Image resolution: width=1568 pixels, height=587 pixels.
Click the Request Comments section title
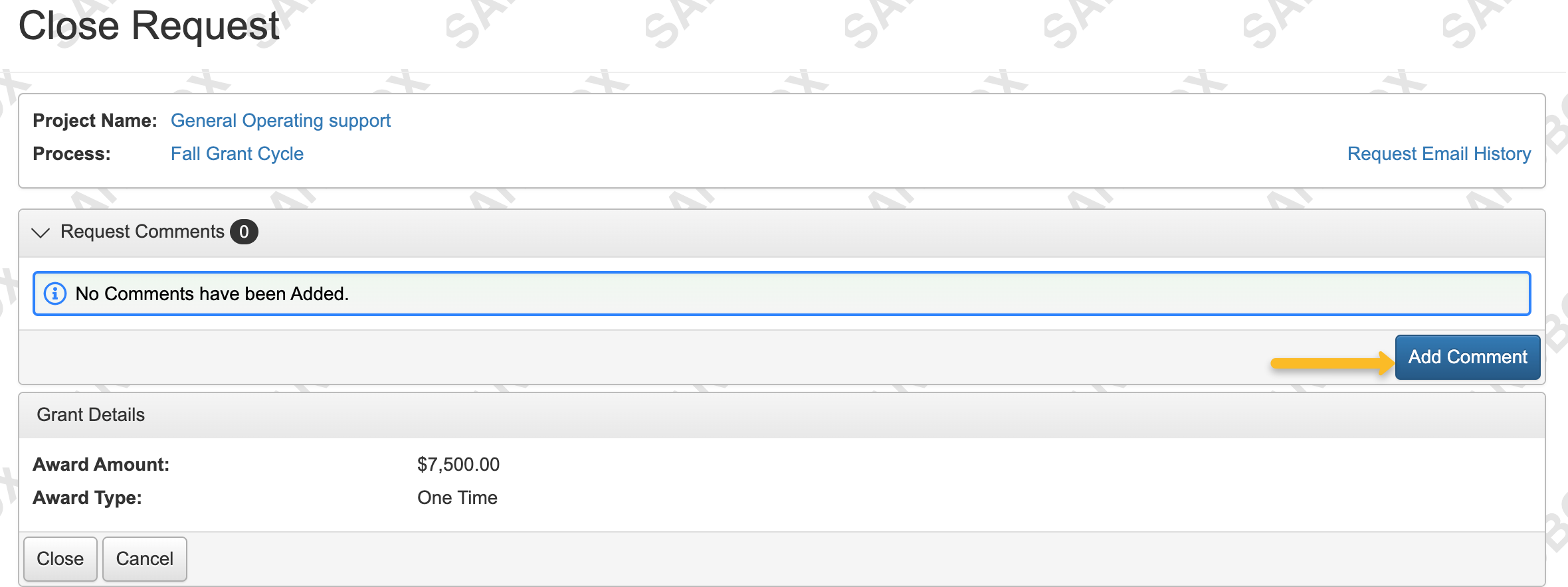click(142, 232)
